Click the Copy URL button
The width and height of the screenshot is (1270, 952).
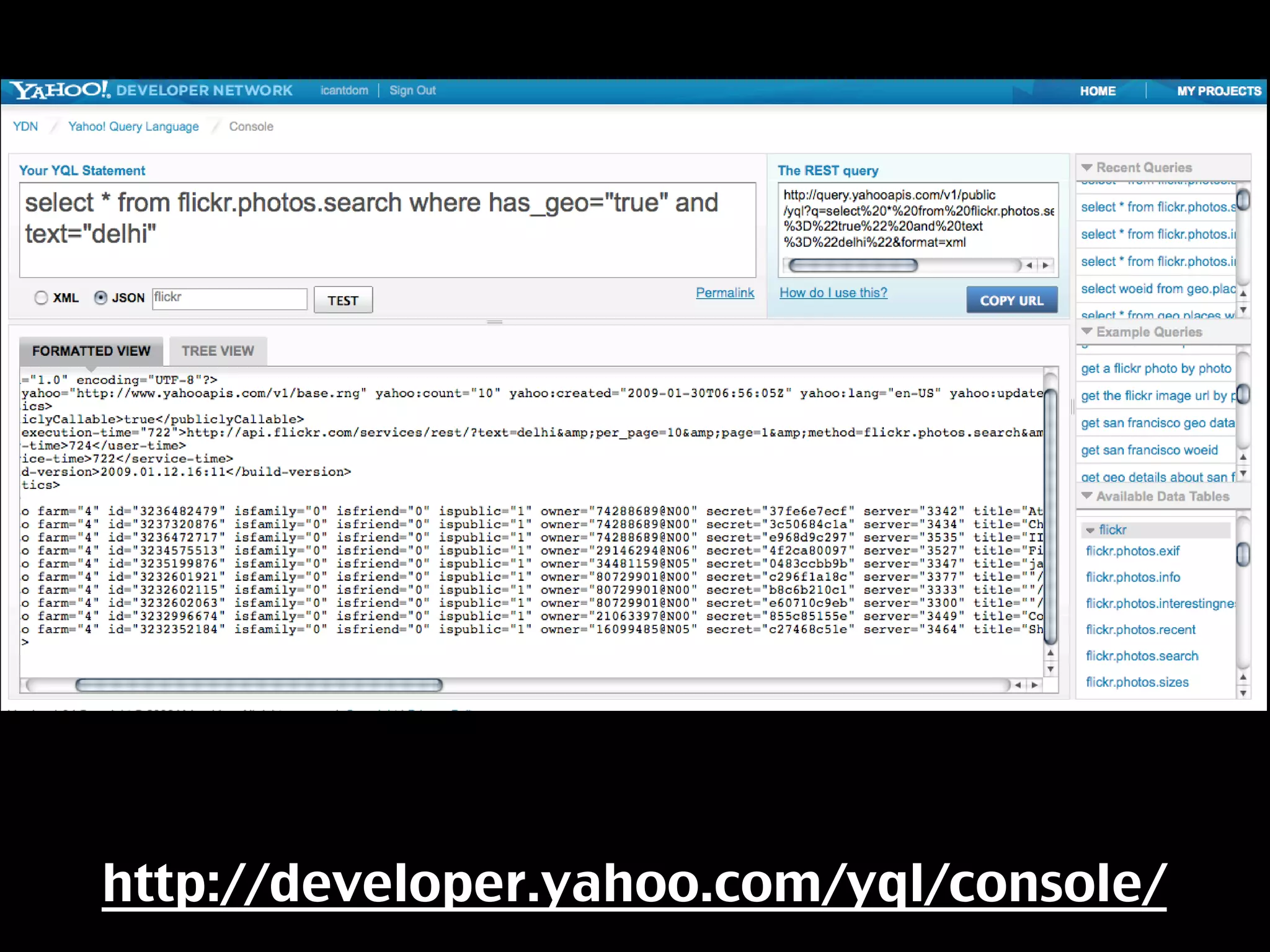point(1011,301)
